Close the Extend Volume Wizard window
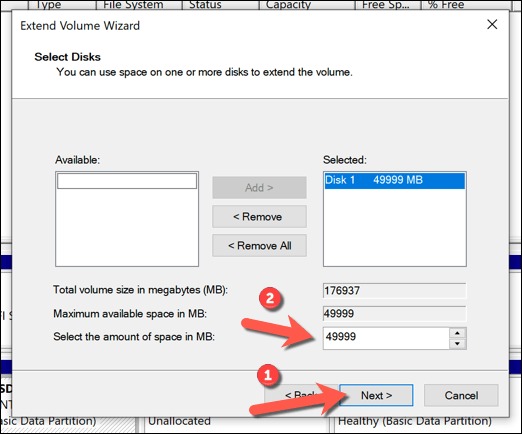 pyautogui.click(x=492, y=24)
